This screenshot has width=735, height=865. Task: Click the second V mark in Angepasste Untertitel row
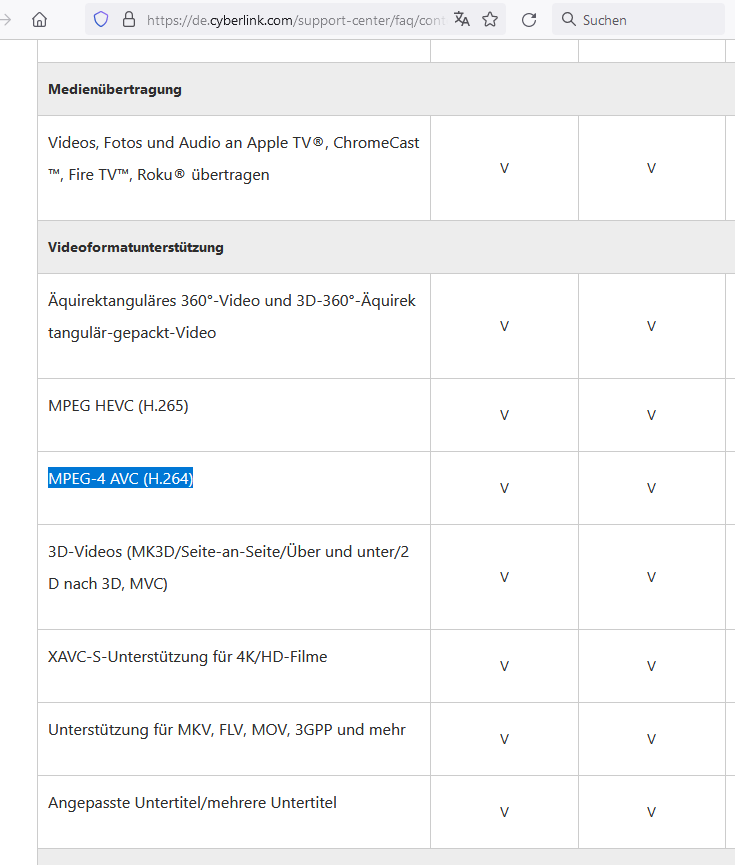[x=651, y=812]
